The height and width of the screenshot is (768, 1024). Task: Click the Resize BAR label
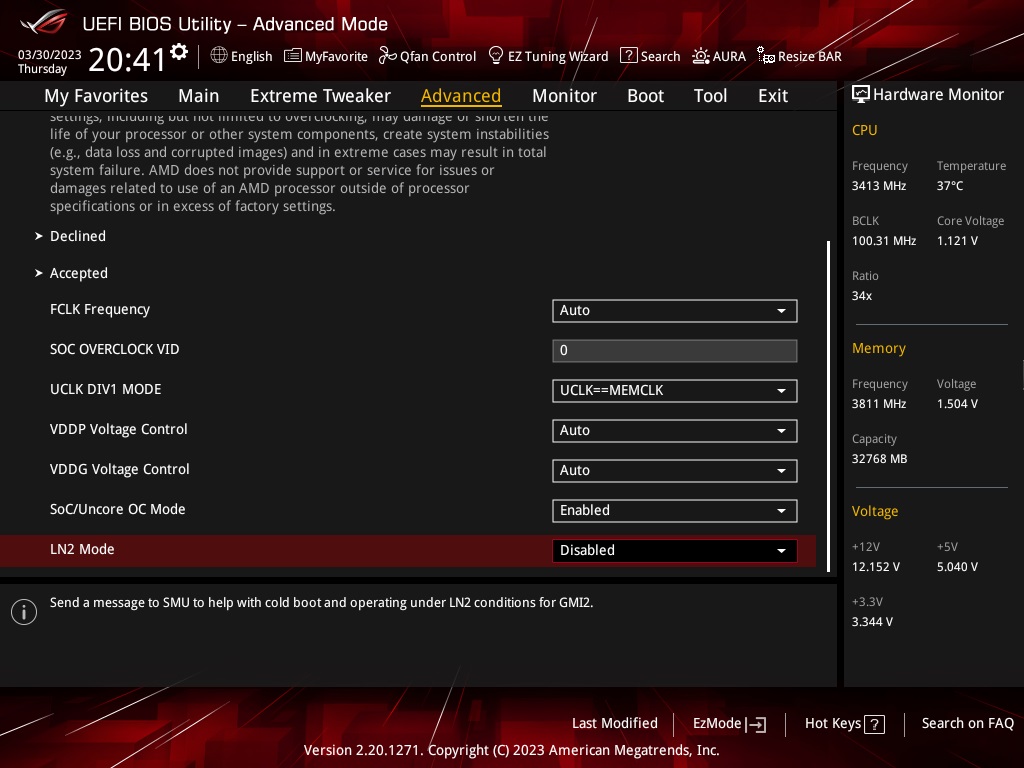[809, 56]
